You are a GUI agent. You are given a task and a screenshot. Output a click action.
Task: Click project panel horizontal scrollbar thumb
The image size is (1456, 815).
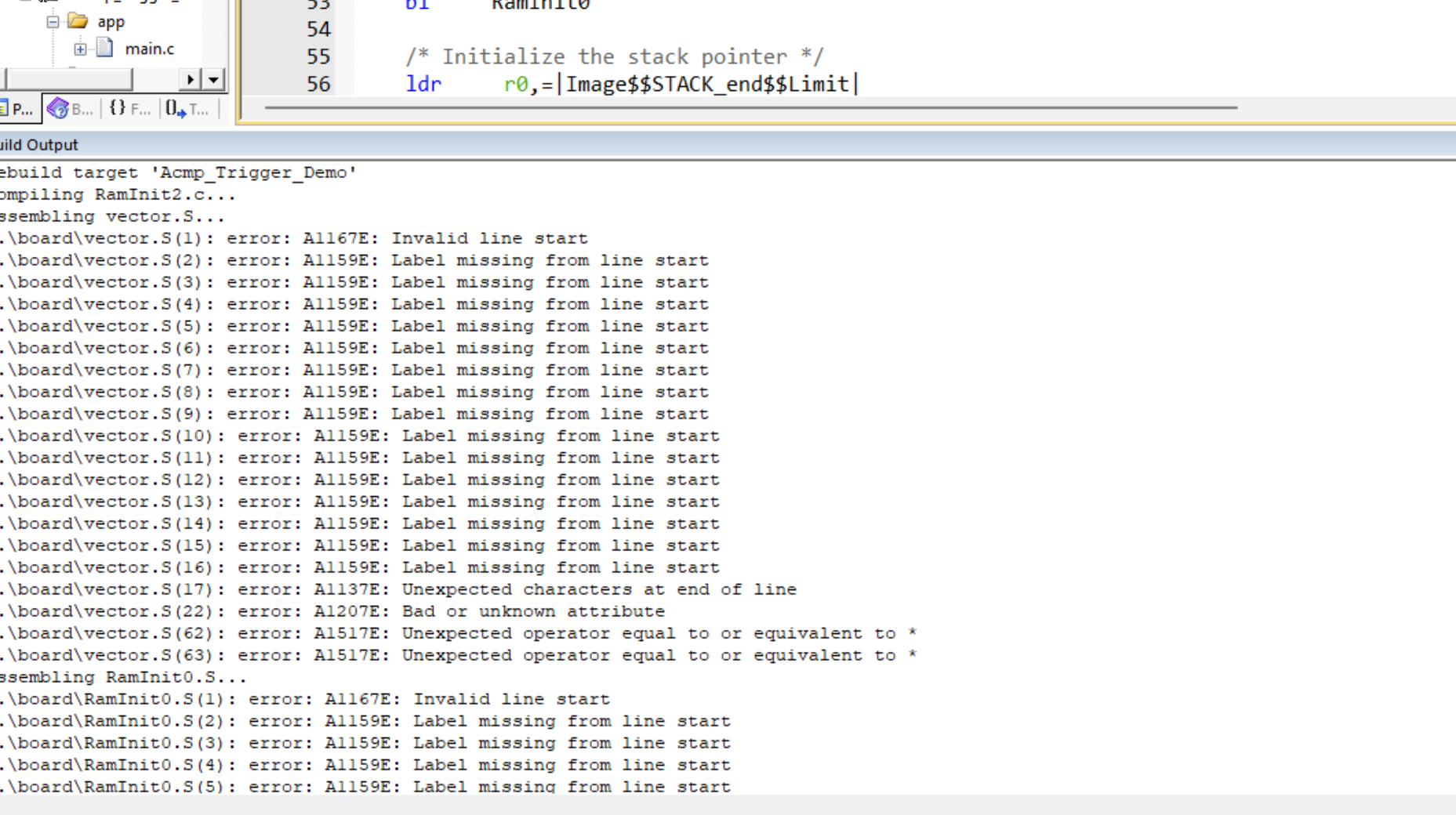(69, 79)
